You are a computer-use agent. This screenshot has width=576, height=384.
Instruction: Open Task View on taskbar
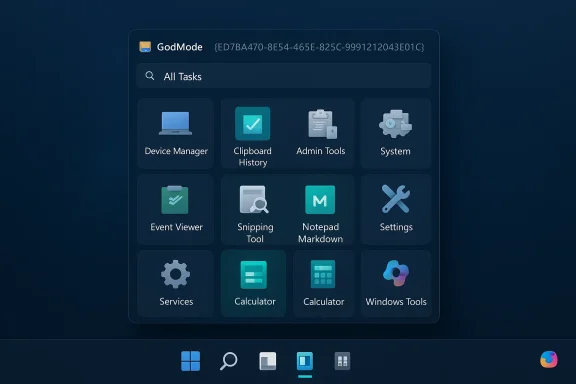coord(267,361)
